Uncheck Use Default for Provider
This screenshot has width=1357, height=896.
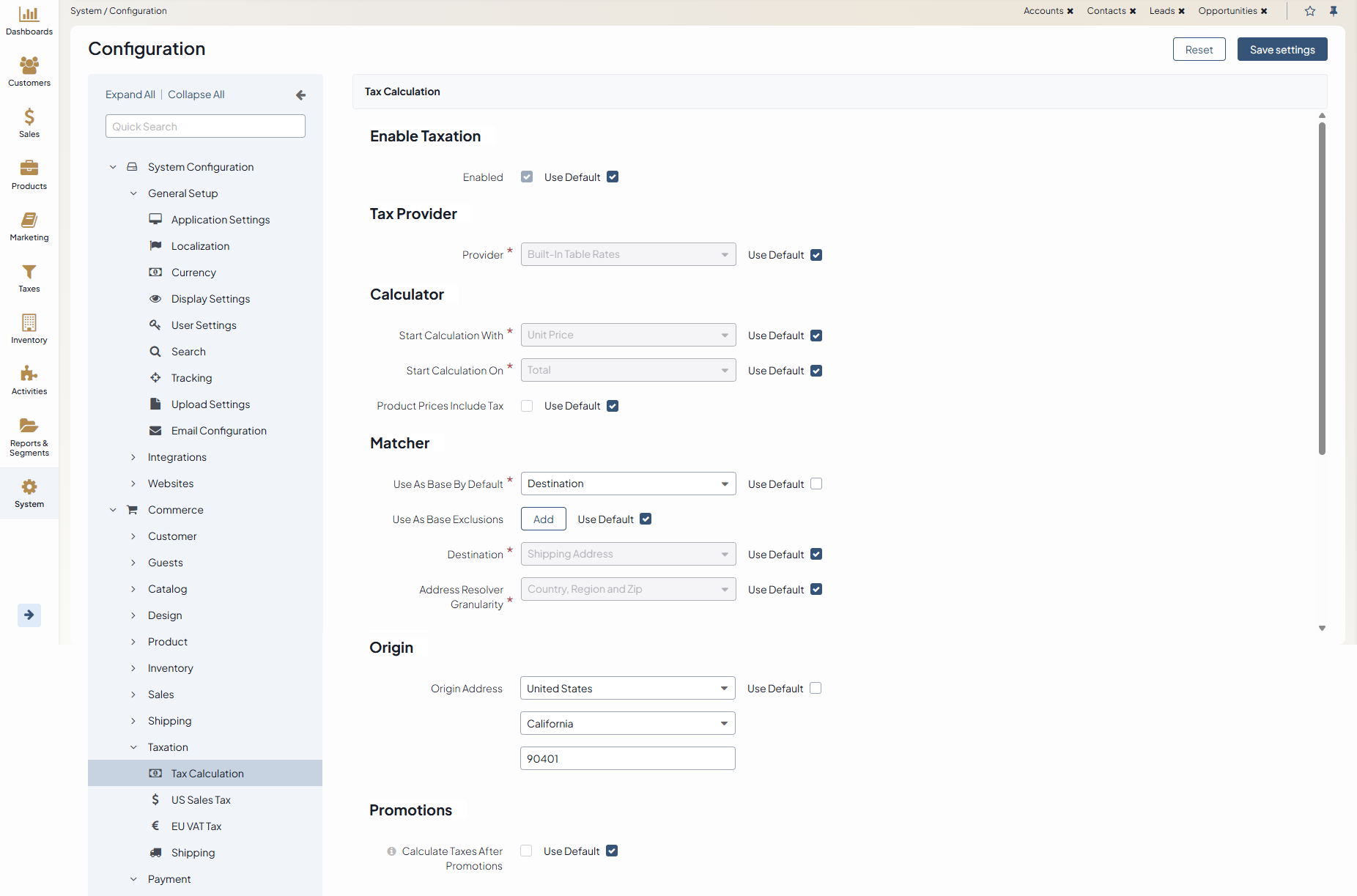click(x=816, y=255)
